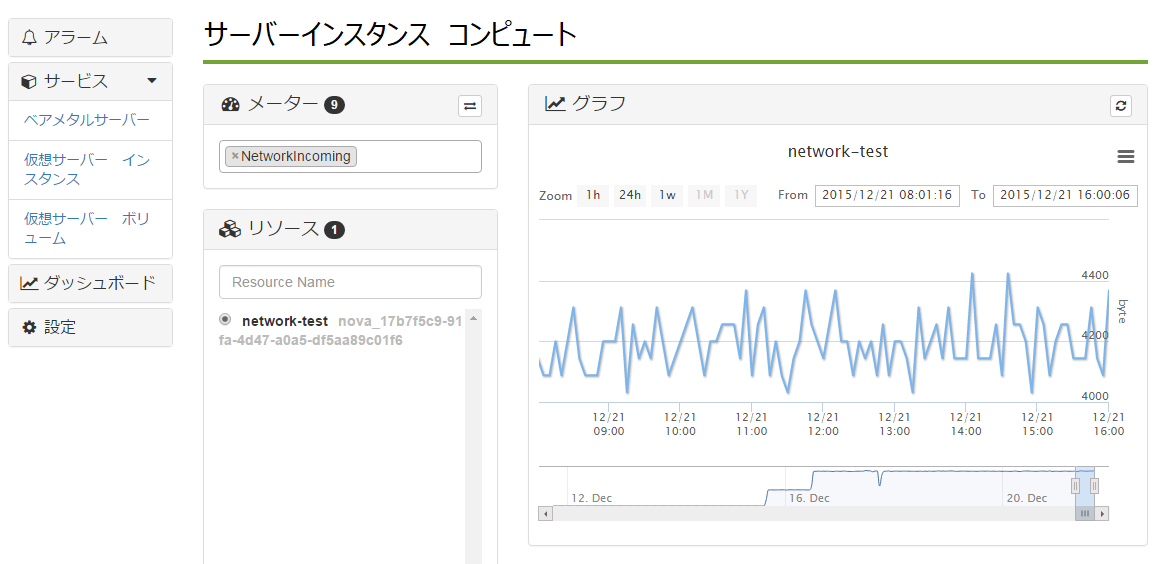Click the navigator scrollbar thumb

pos(1085,513)
